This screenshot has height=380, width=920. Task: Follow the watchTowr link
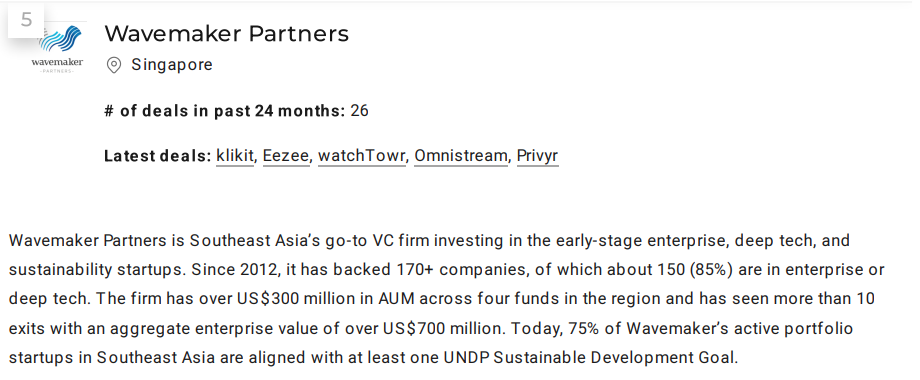coord(361,156)
